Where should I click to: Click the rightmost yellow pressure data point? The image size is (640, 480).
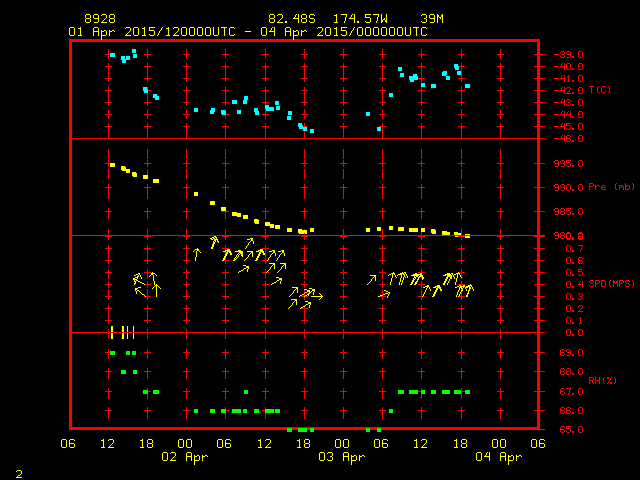pyautogui.click(x=467, y=235)
